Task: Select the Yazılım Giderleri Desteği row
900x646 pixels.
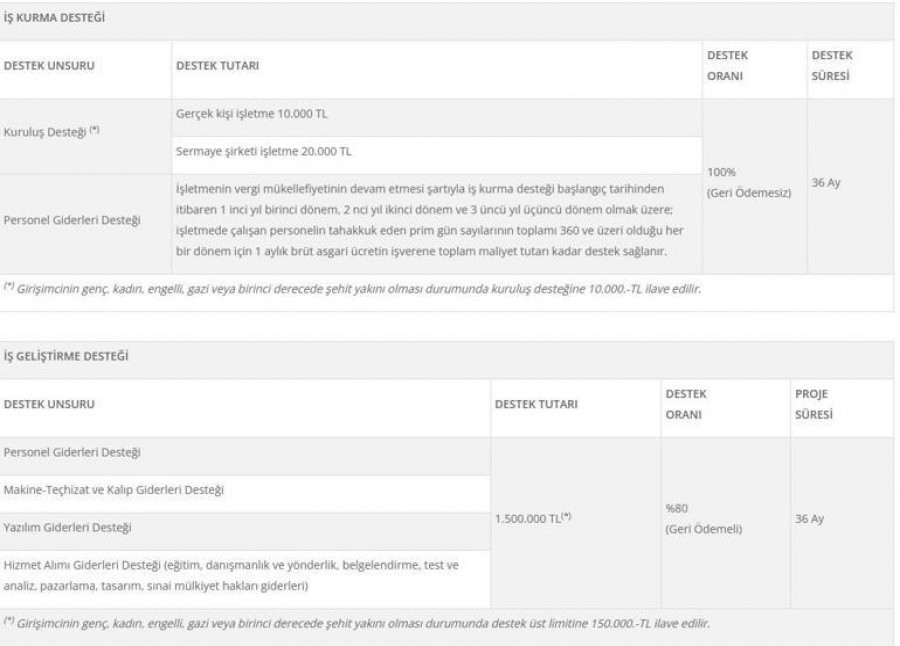Action: click(67, 526)
